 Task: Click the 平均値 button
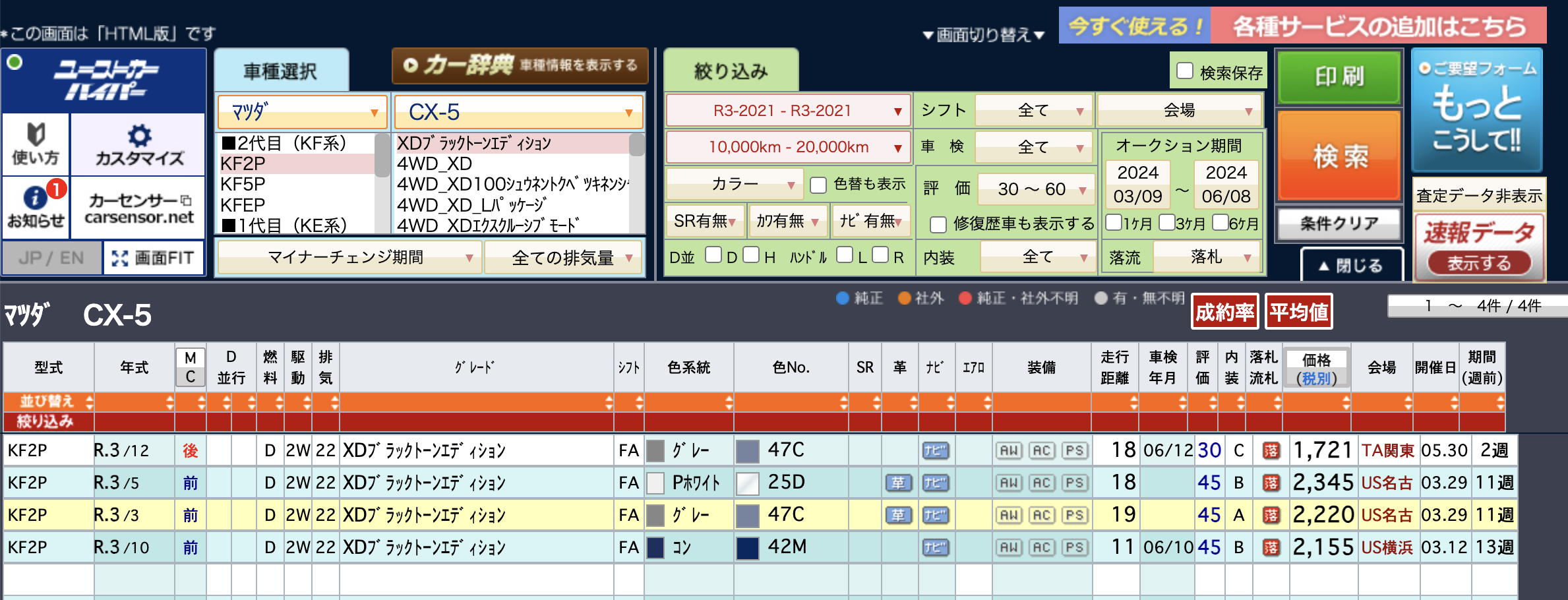click(x=1299, y=312)
